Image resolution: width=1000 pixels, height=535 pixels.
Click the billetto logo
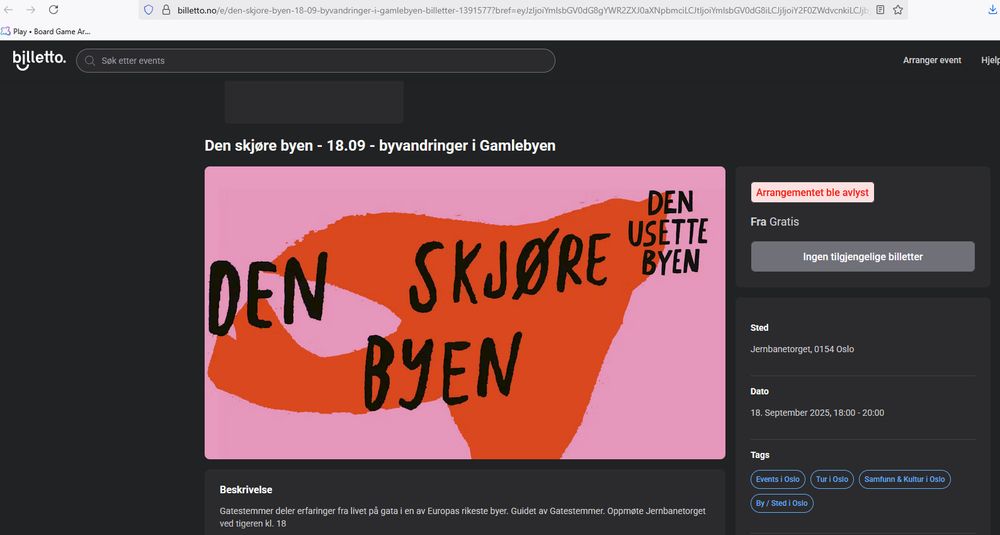click(39, 59)
